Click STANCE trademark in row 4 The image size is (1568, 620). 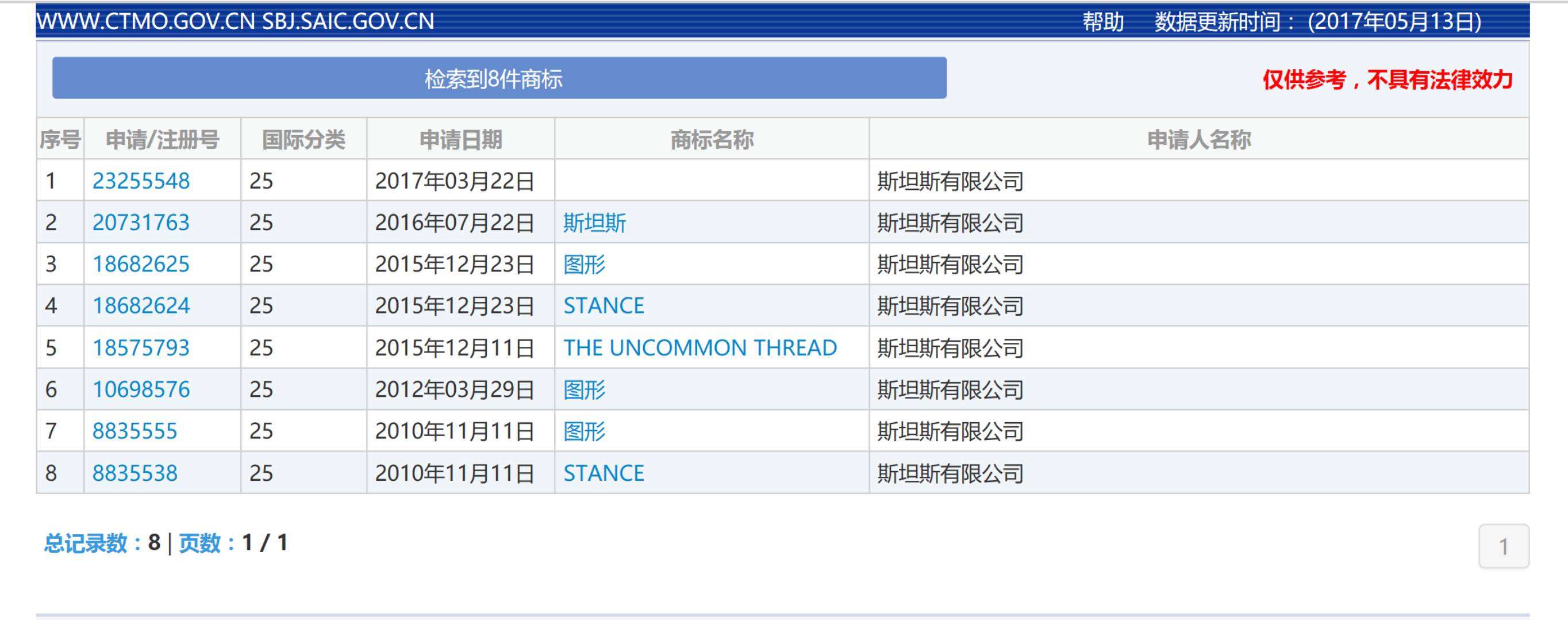point(603,305)
